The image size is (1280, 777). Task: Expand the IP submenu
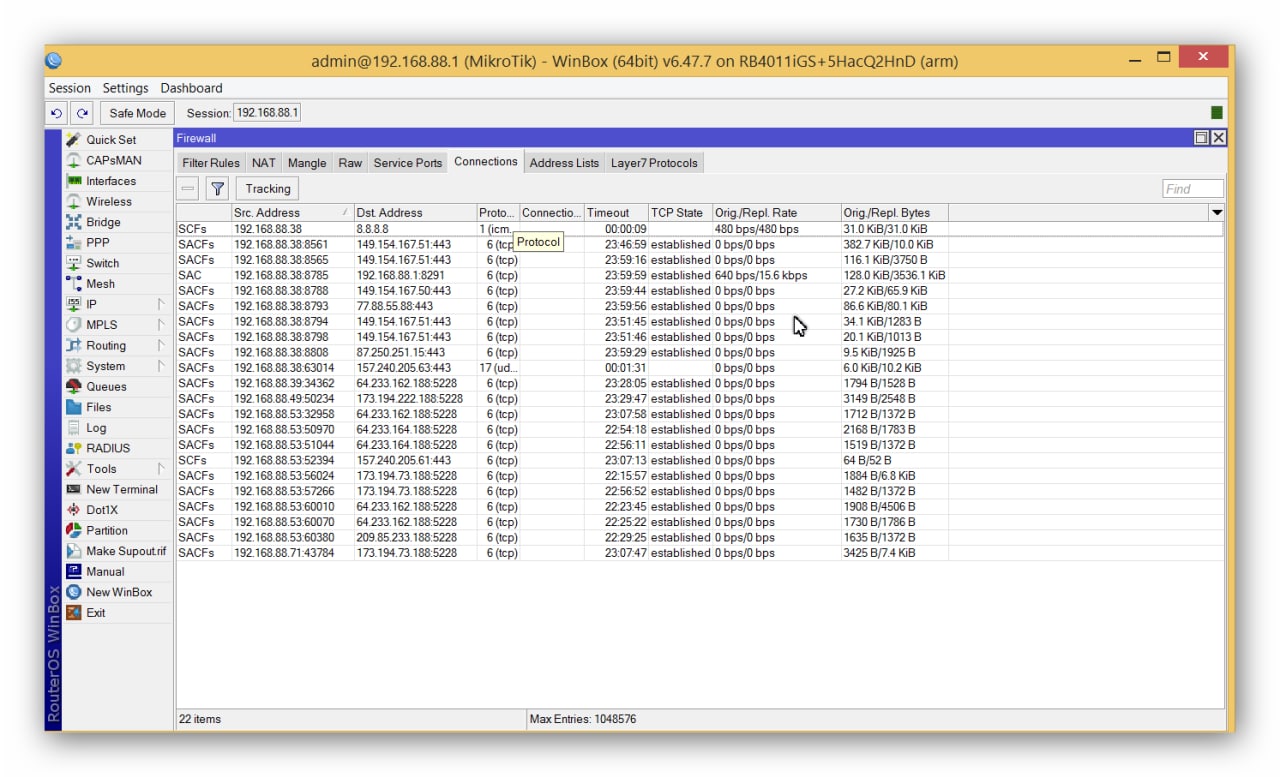coord(160,304)
